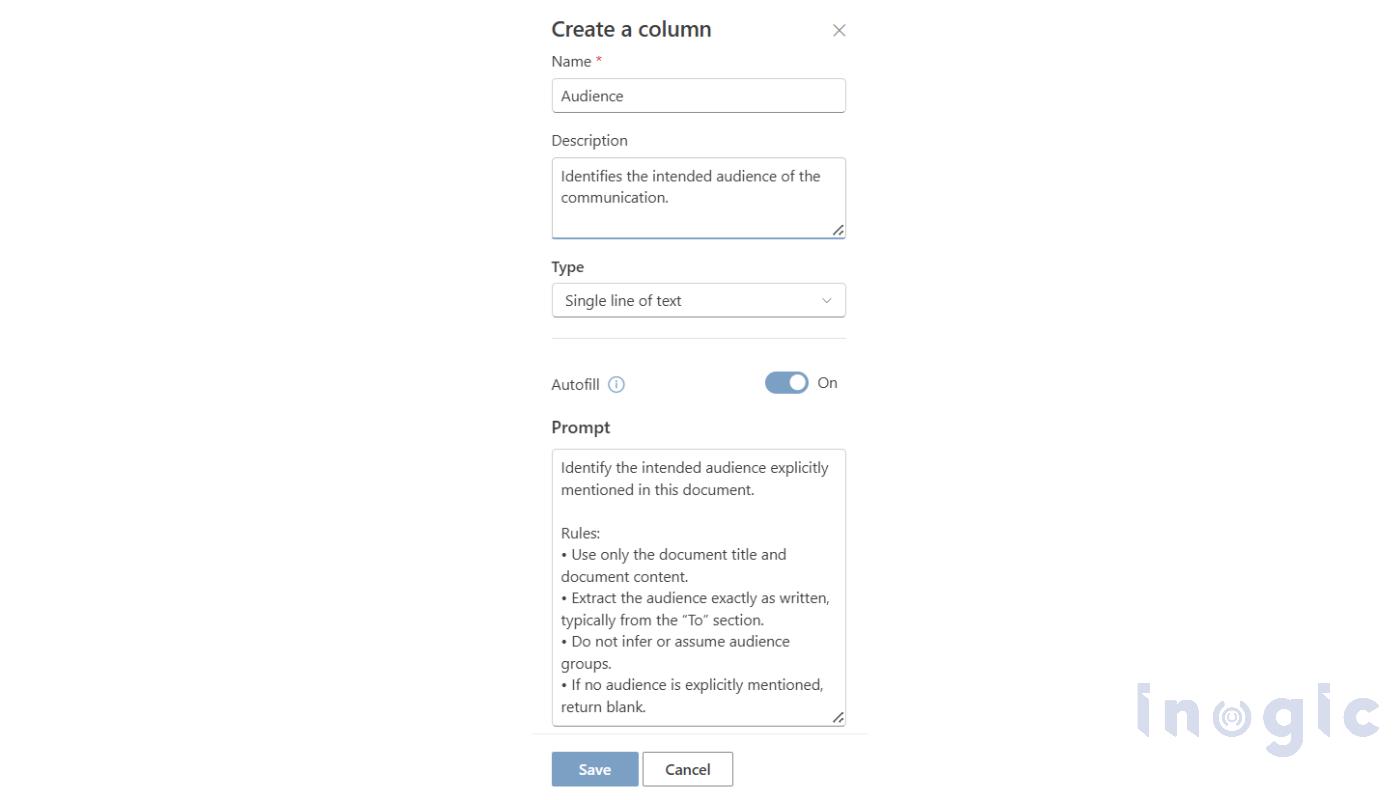Save the new Audience column
The height and width of the screenshot is (800, 1400).
point(594,769)
